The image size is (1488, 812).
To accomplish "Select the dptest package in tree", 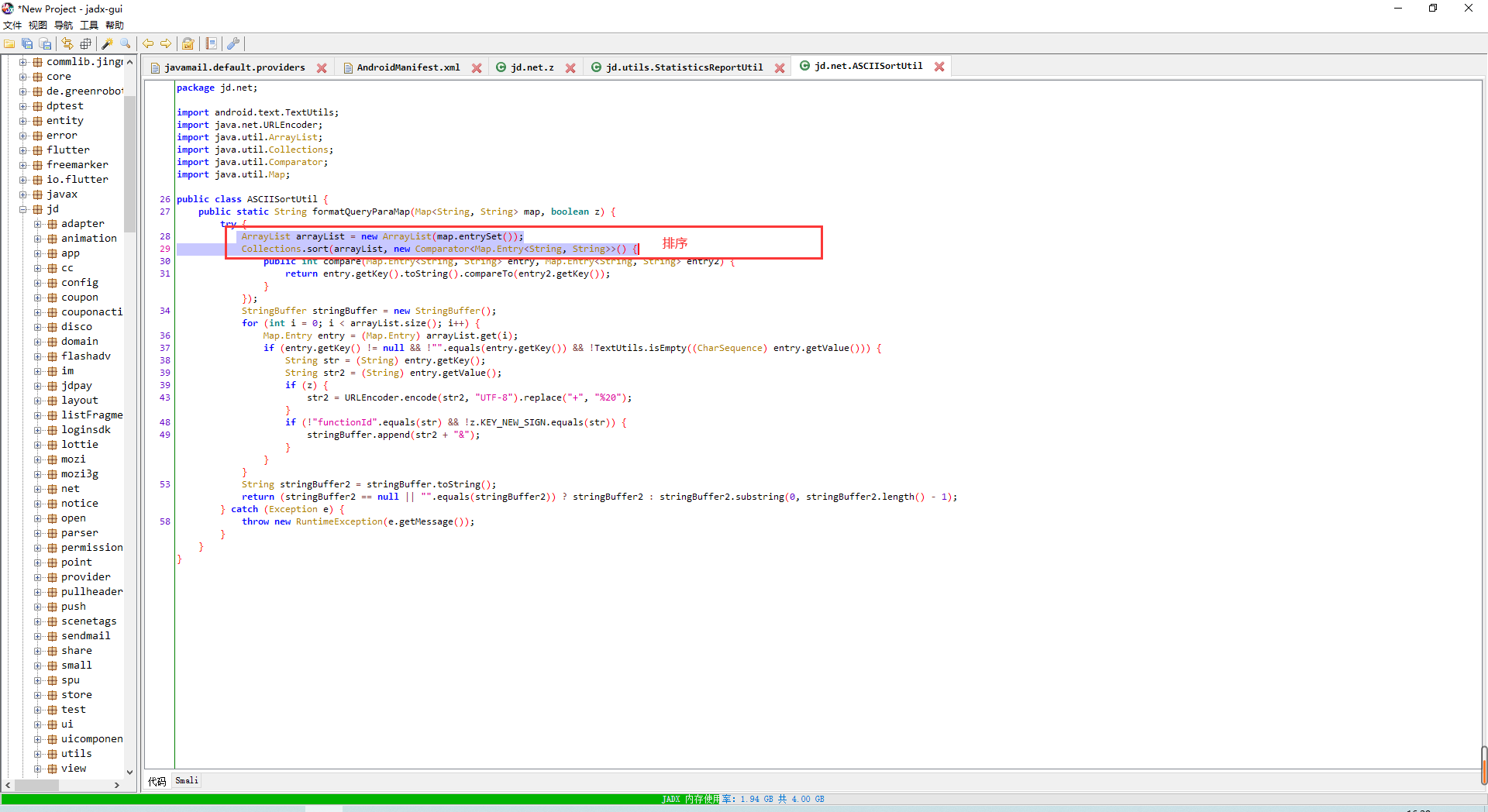I will tap(64, 106).
